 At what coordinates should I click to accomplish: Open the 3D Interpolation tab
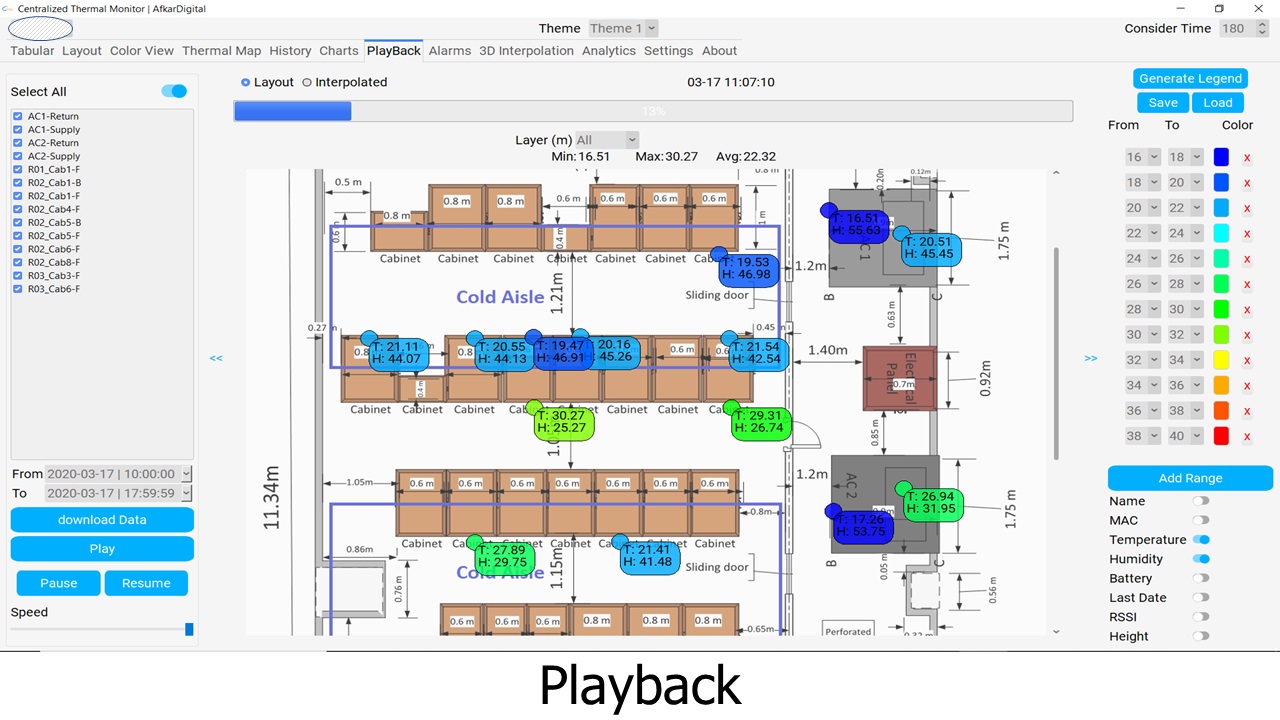coord(526,51)
